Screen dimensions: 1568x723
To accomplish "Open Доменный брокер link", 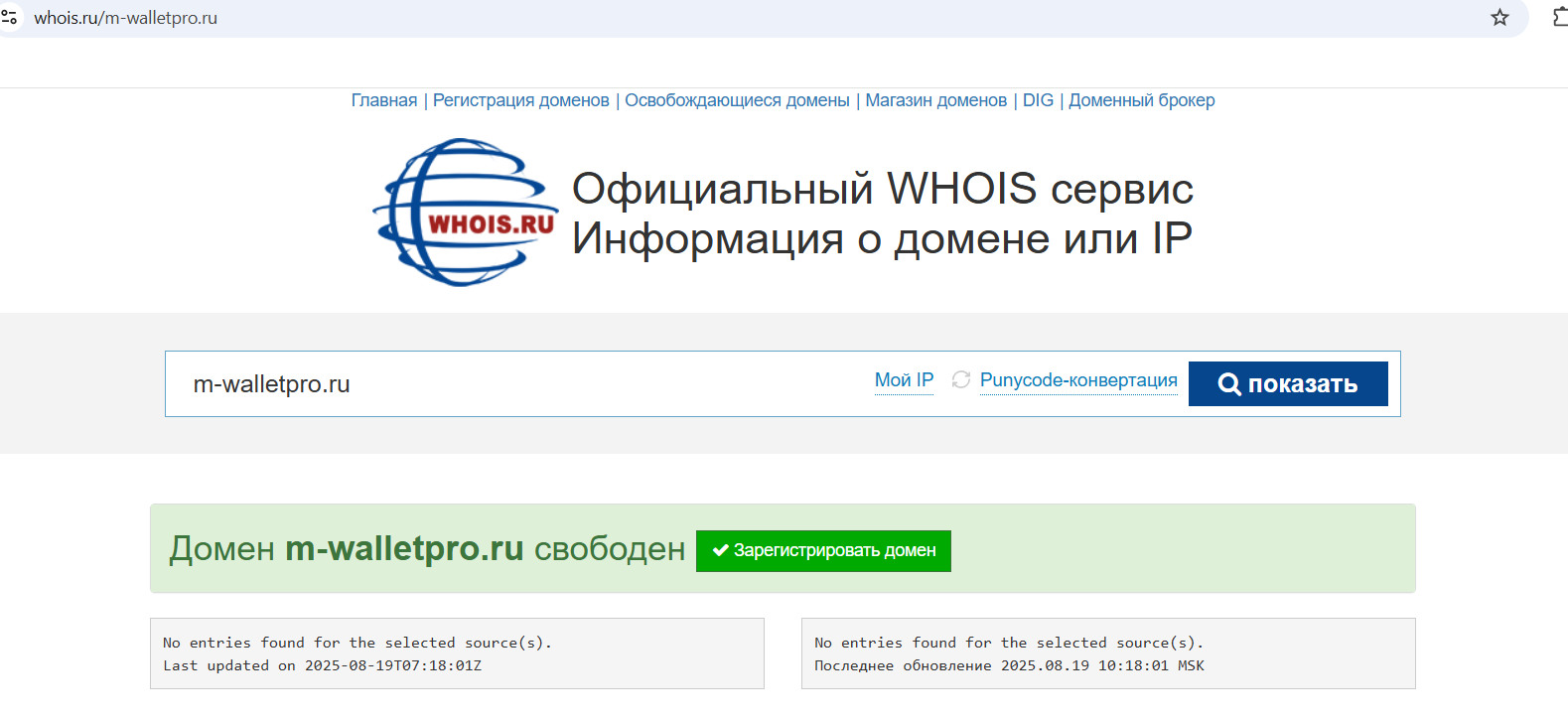I will pyautogui.click(x=1142, y=100).
